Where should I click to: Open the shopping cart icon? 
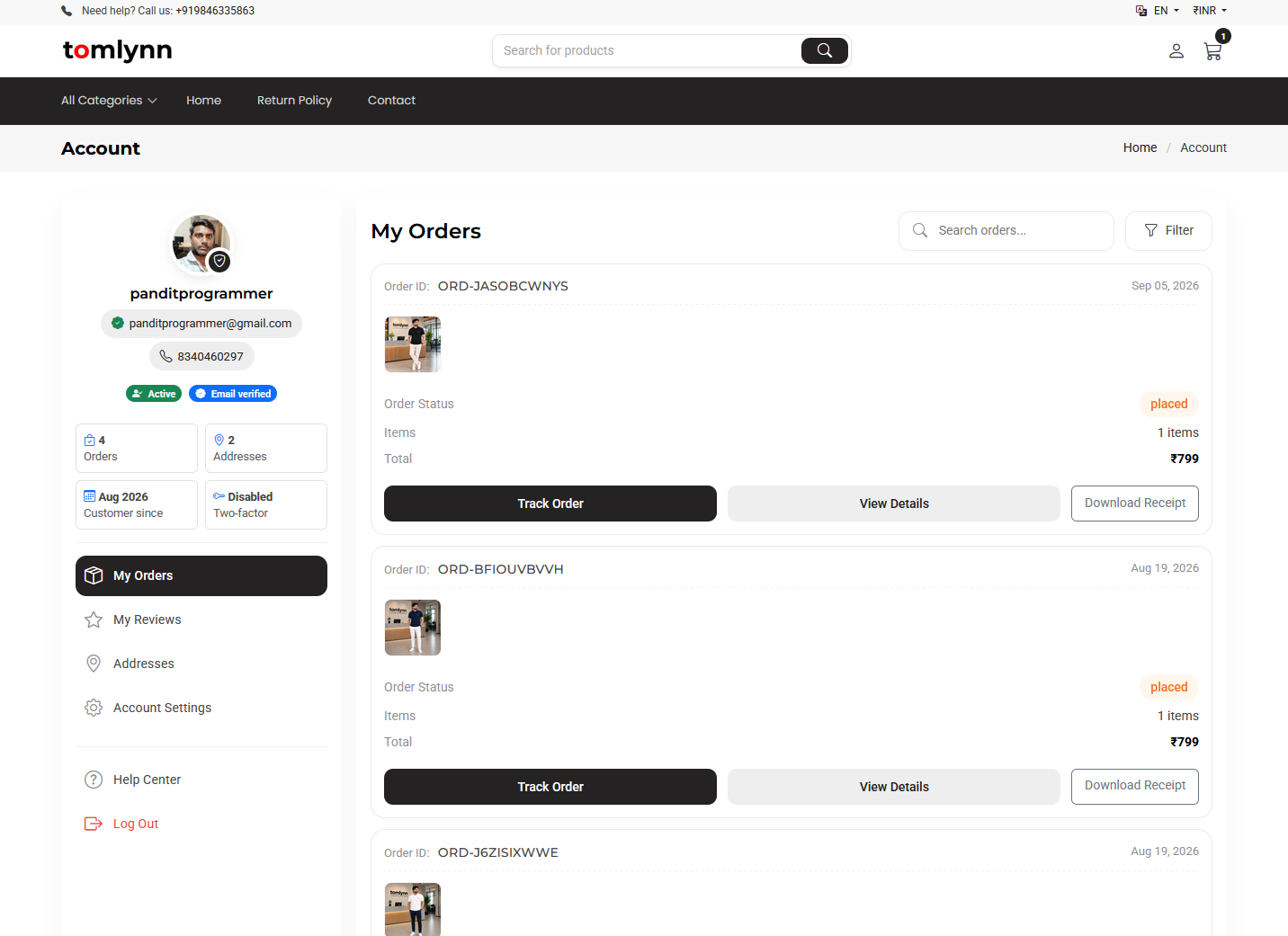1212,51
